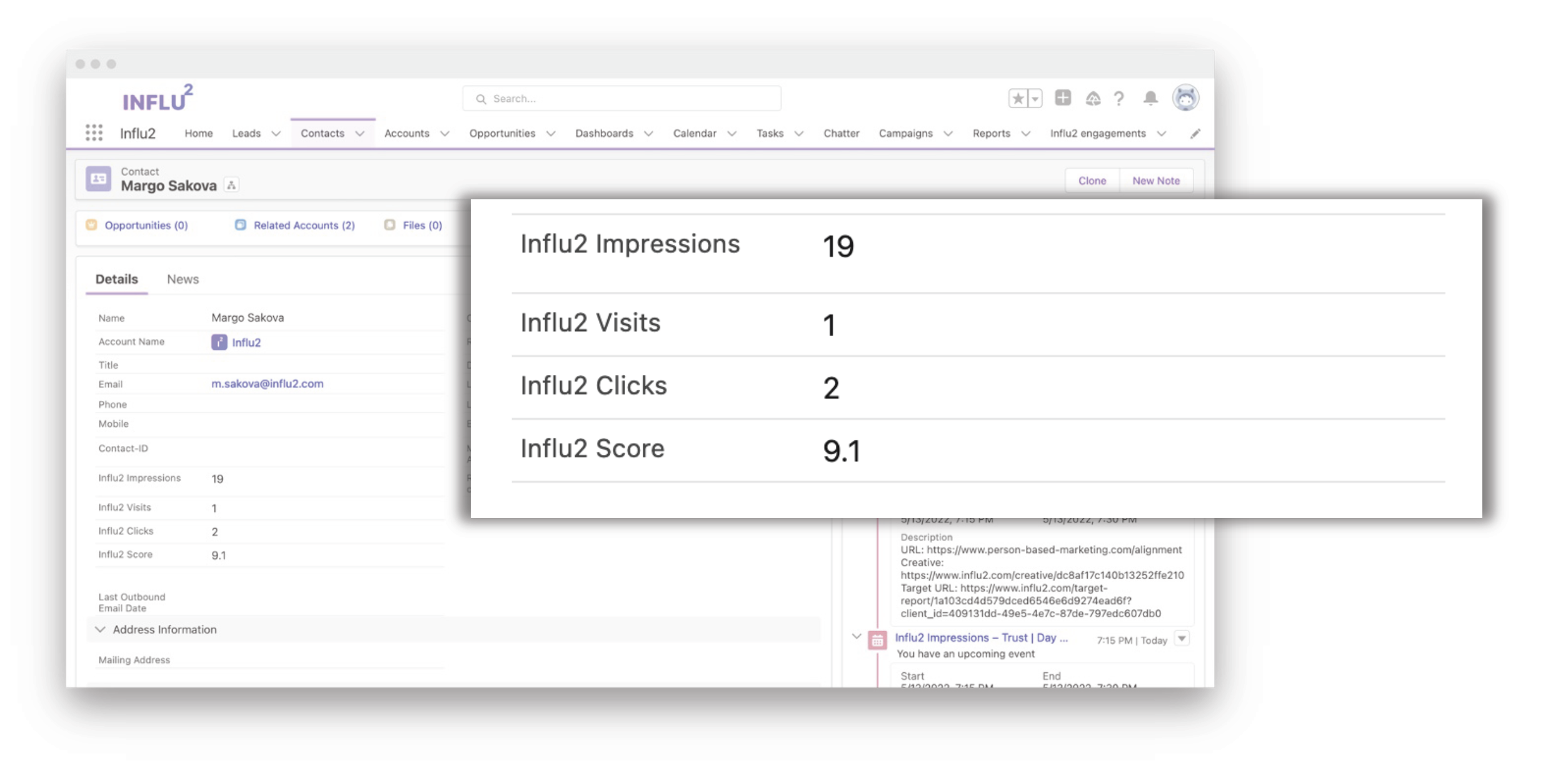Open the Chatter navigation tab
The height and width of the screenshot is (781, 1568).
(841, 134)
